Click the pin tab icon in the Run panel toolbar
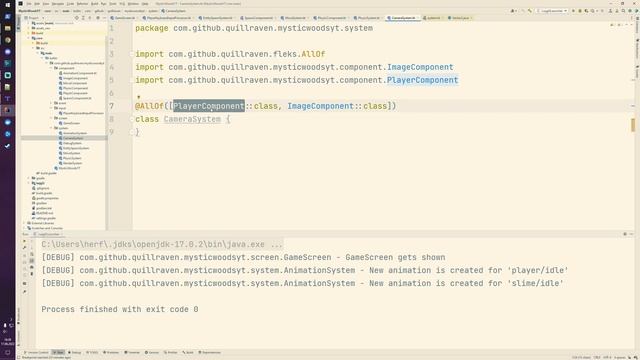This screenshot has height=360, width=640. pyautogui.click(x=24, y=291)
